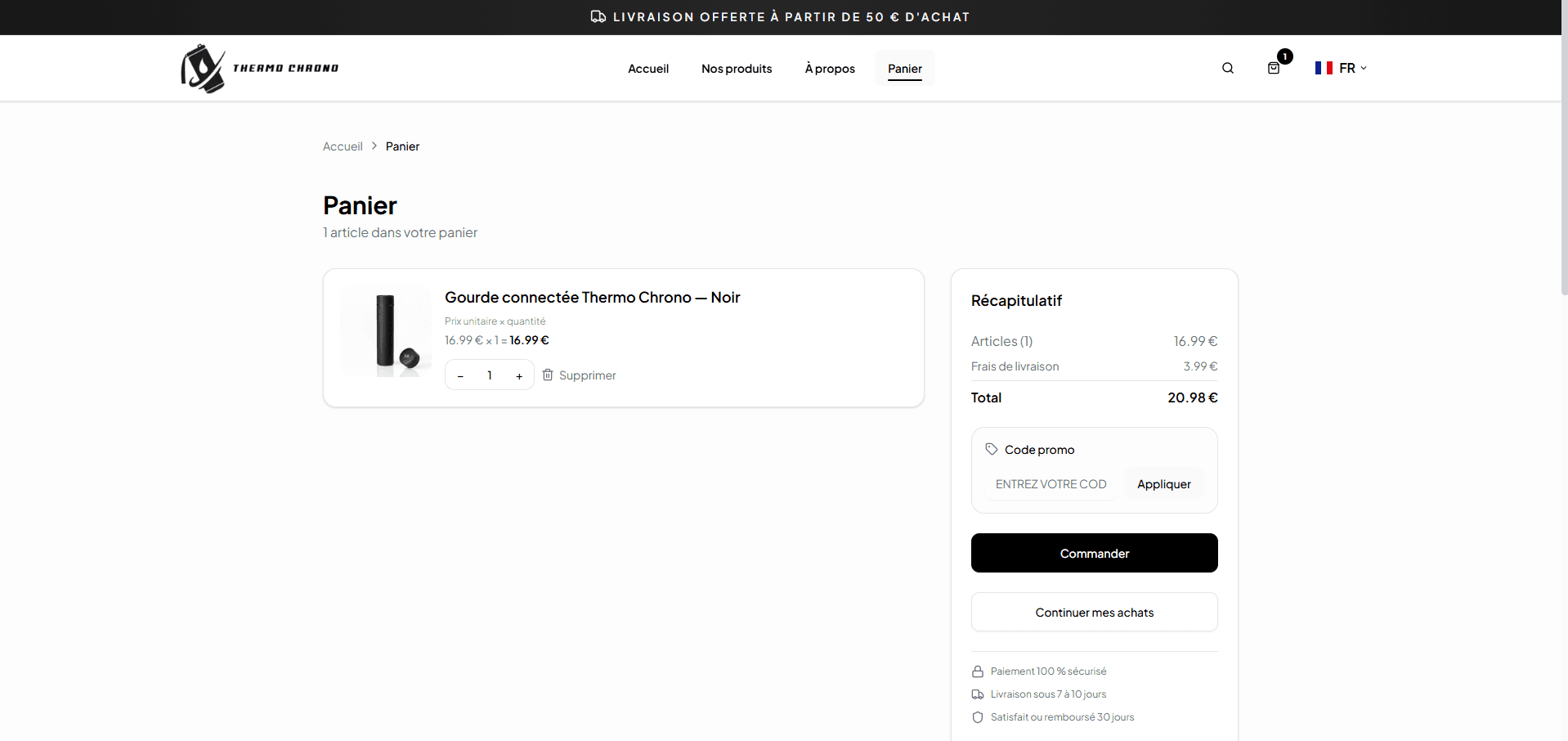Viewport: 1568px width, 741px height.
Task: Focus the promo code input field
Action: click(x=1051, y=484)
